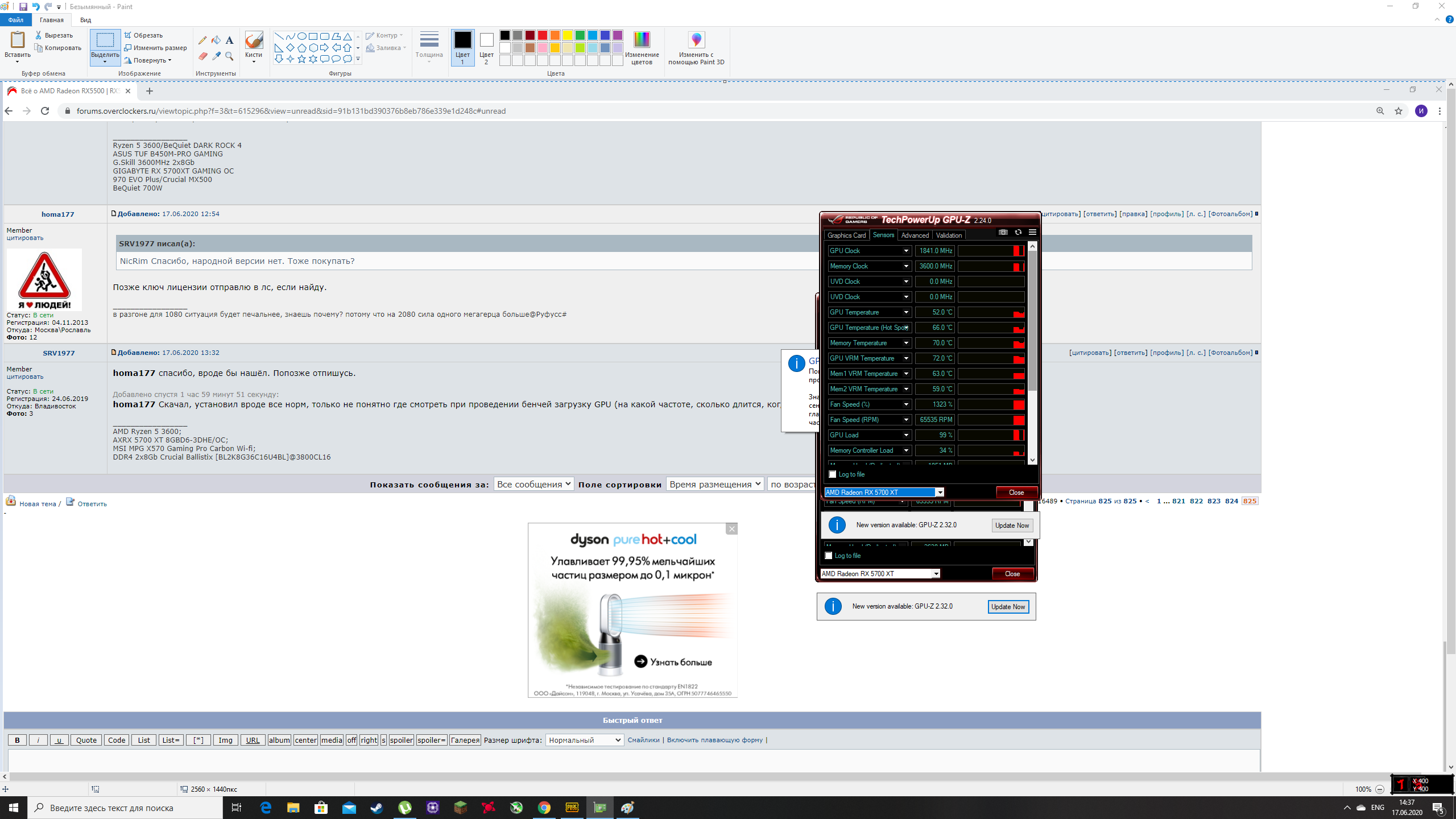Click the upper Update Now button

point(1012,526)
